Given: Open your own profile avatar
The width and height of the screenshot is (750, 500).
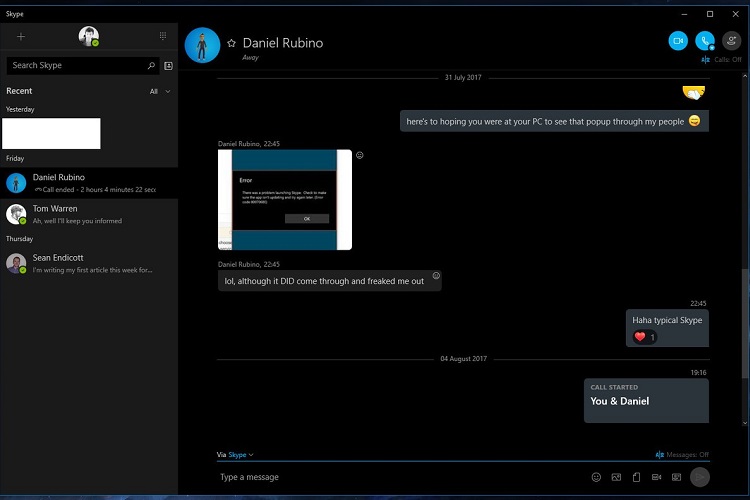Looking at the screenshot, I should (88, 36).
